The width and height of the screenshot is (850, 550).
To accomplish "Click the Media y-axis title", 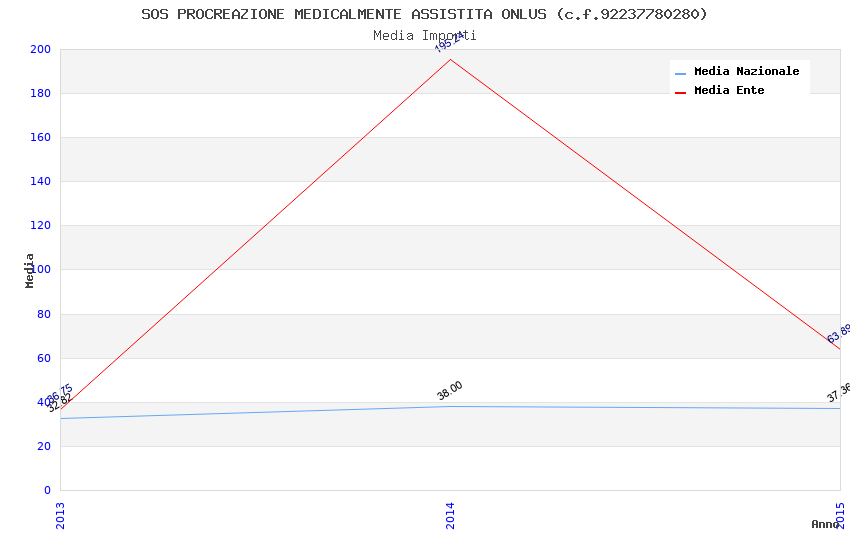I will point(29,270).
